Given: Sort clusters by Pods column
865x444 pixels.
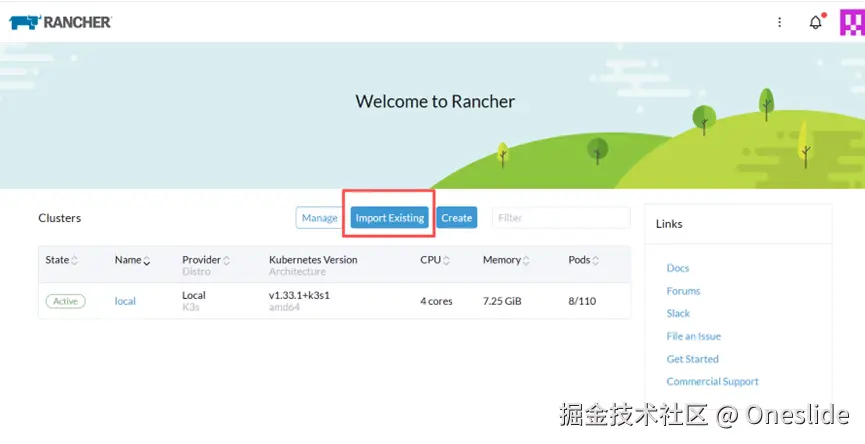Looking at the screenshot, I should point(584,260).
